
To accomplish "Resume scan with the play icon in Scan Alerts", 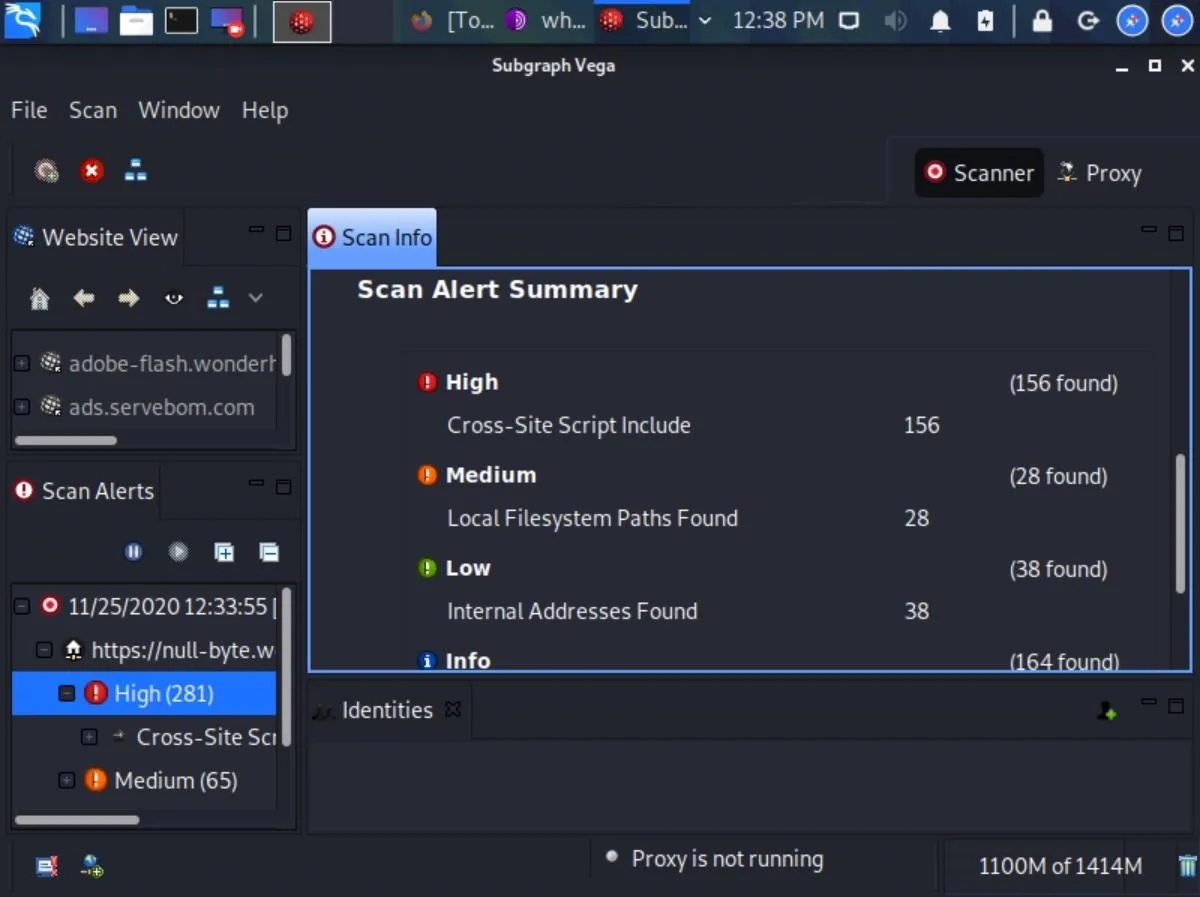I will tap(179, 552).
